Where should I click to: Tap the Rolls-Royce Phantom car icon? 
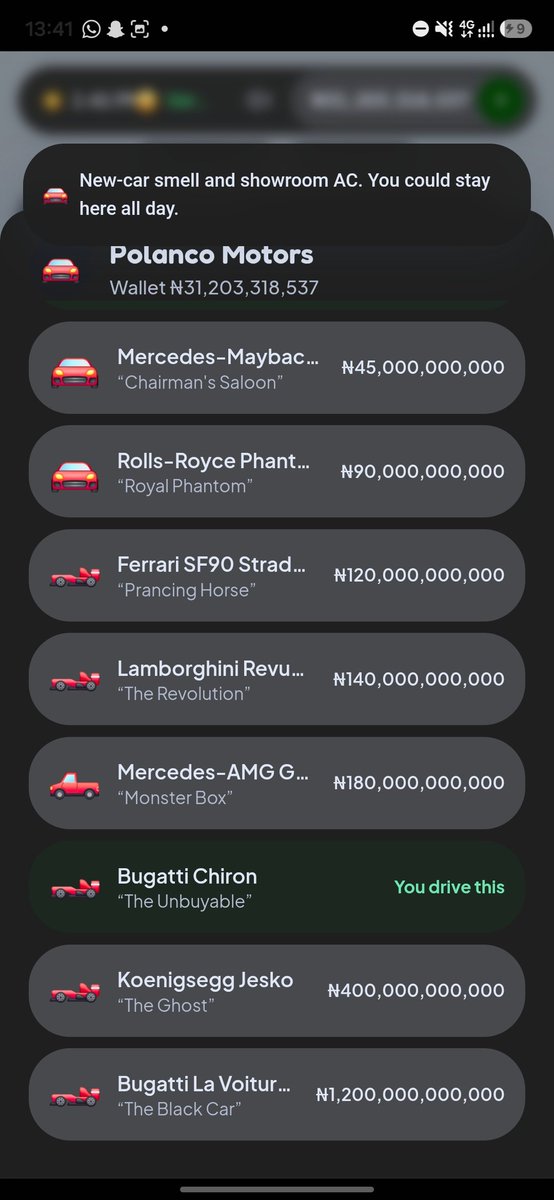pyautogui.click(x=74, y=472)
